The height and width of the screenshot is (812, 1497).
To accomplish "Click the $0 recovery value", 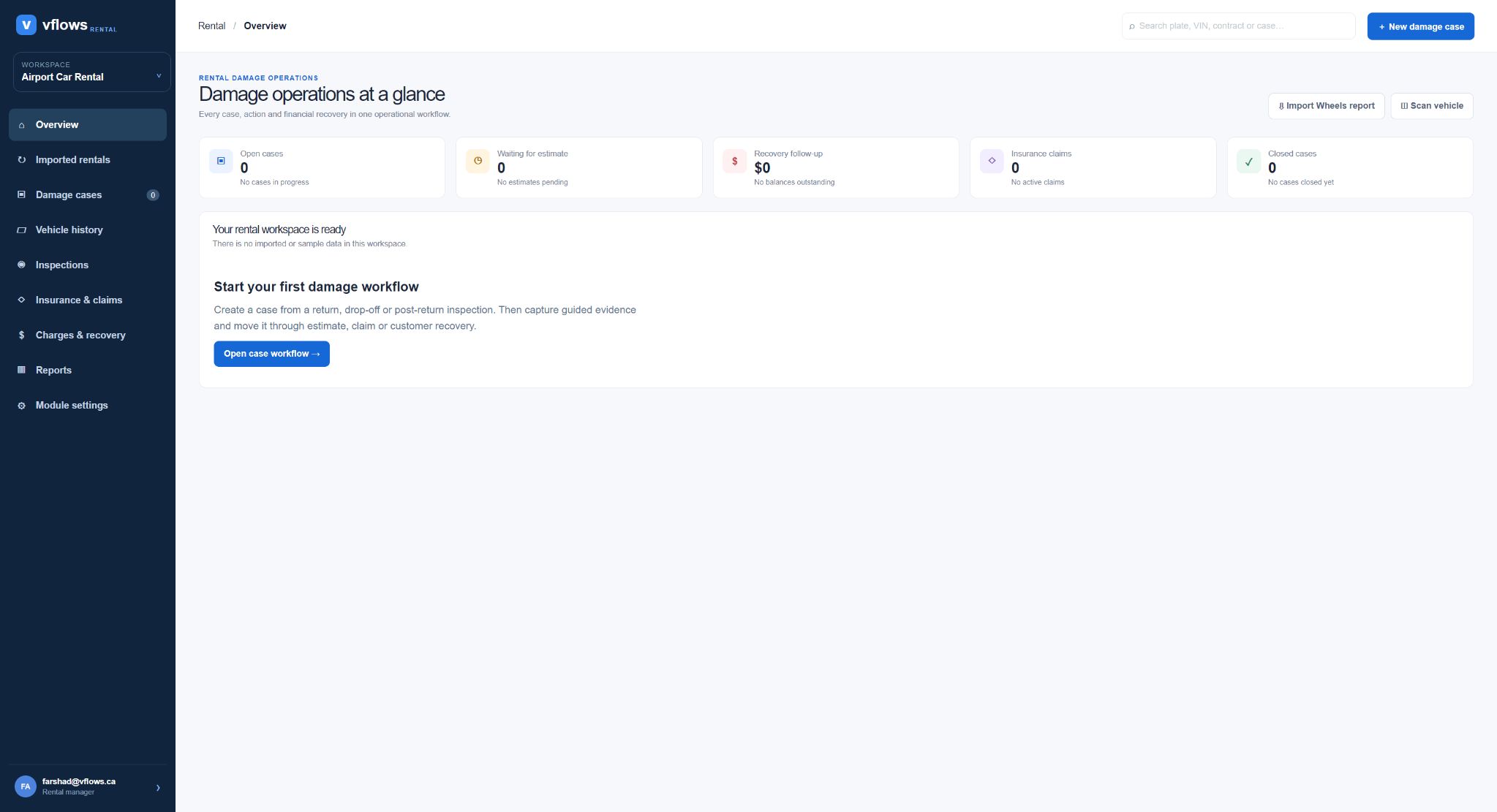I will pos(762,168).
